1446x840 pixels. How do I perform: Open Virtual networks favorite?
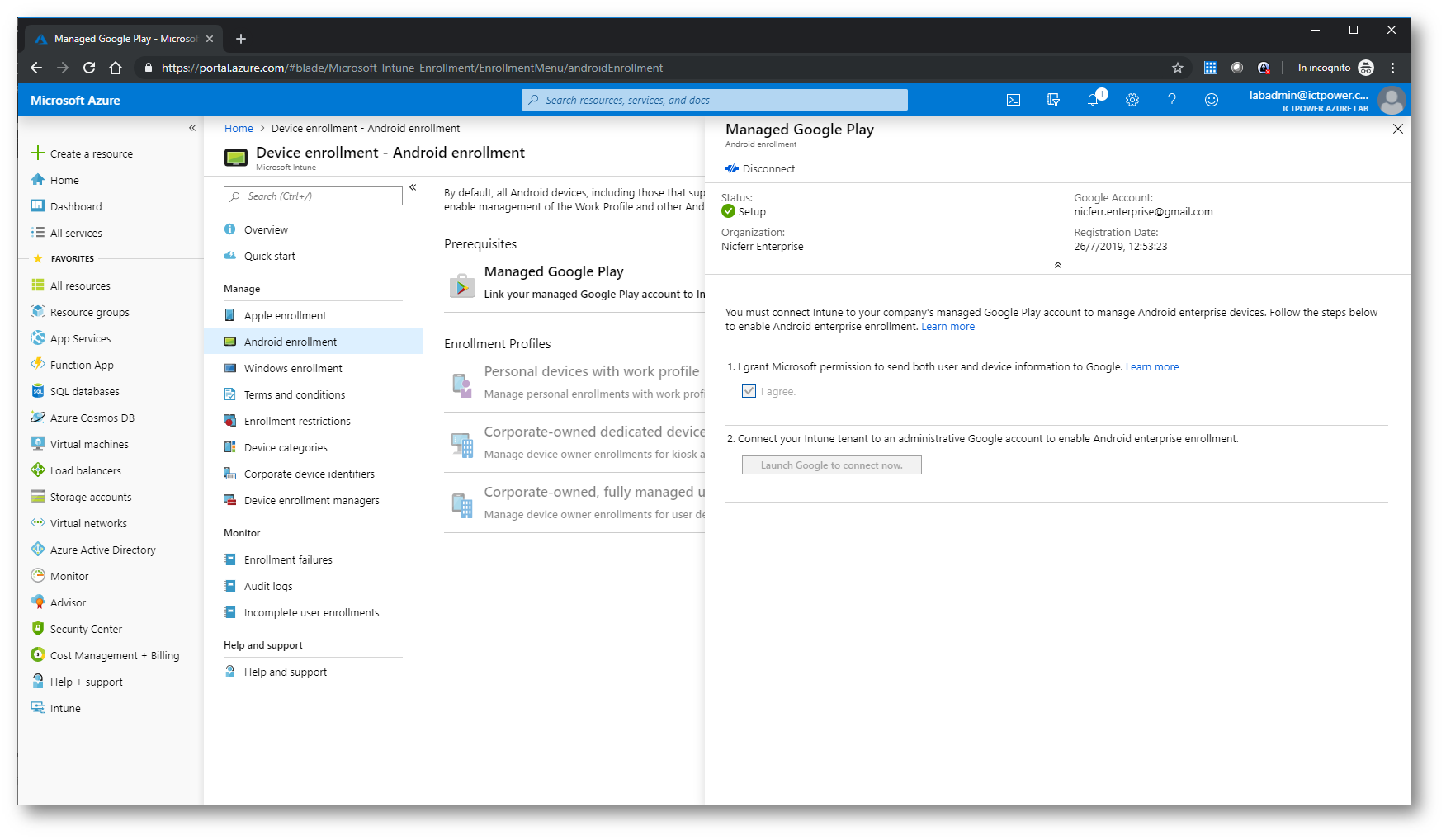tap(78, 523)
